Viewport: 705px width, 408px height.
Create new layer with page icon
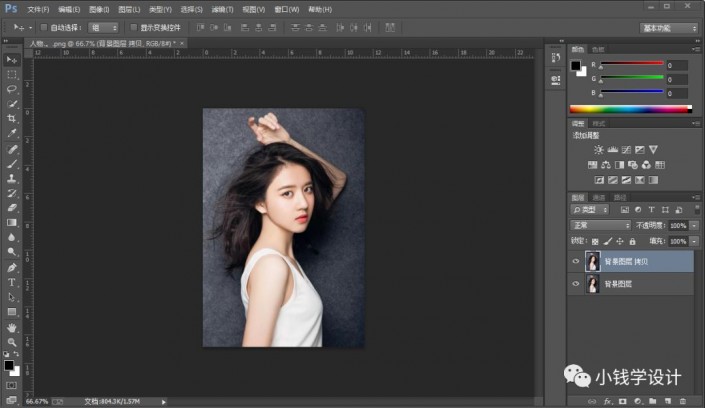point(668,401)
